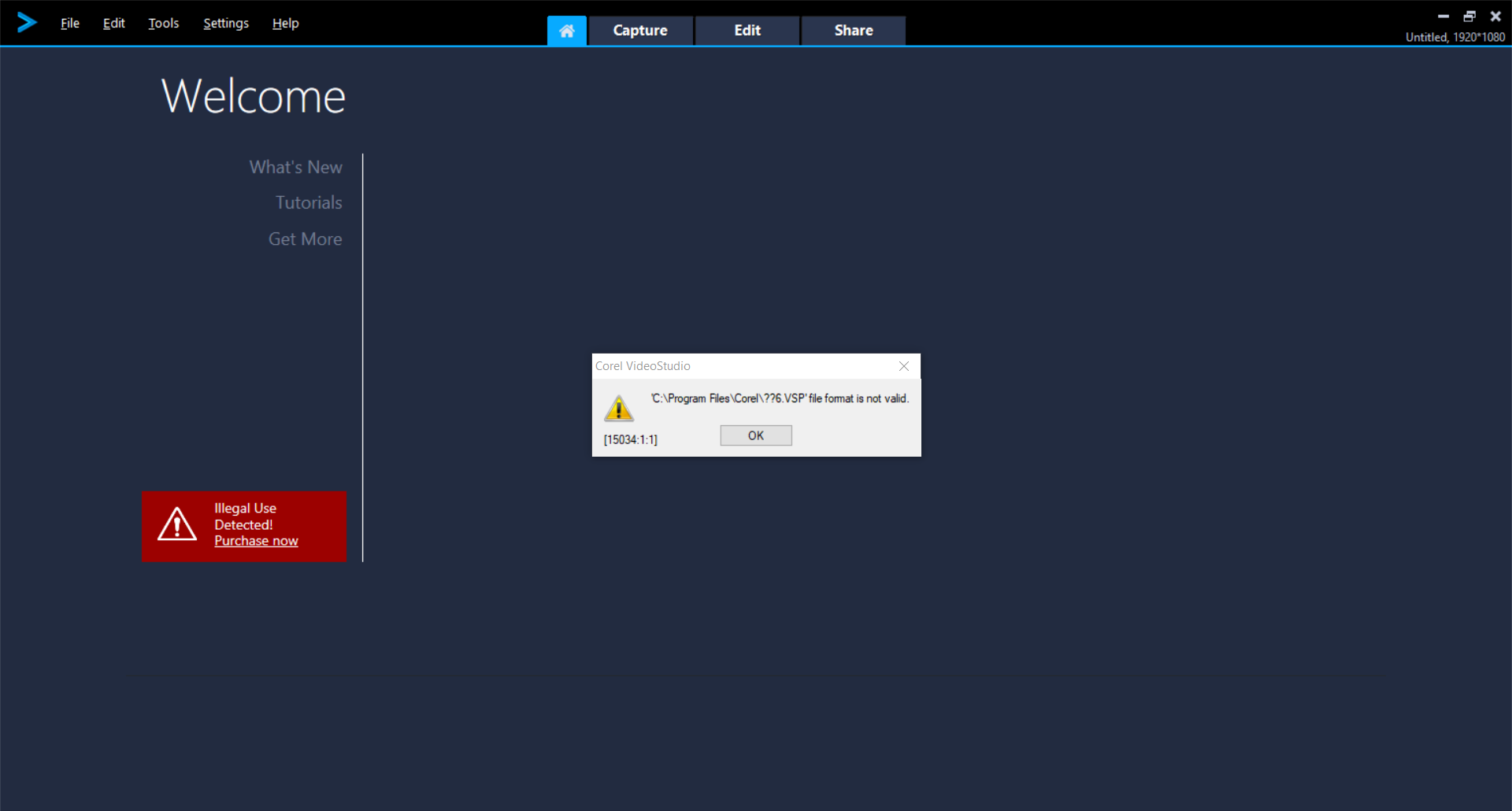Click the VideoStudio logo icon

point(27,22)
